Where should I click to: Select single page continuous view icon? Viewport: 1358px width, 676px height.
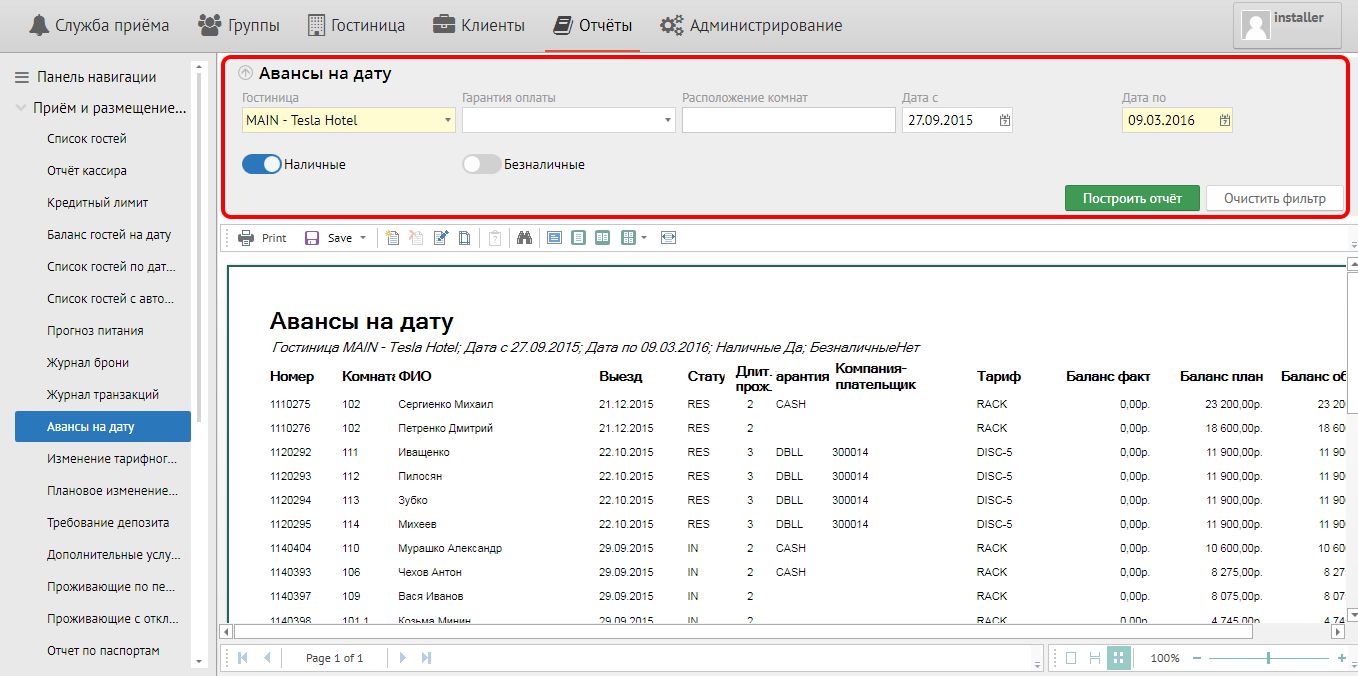coord(578,238)
